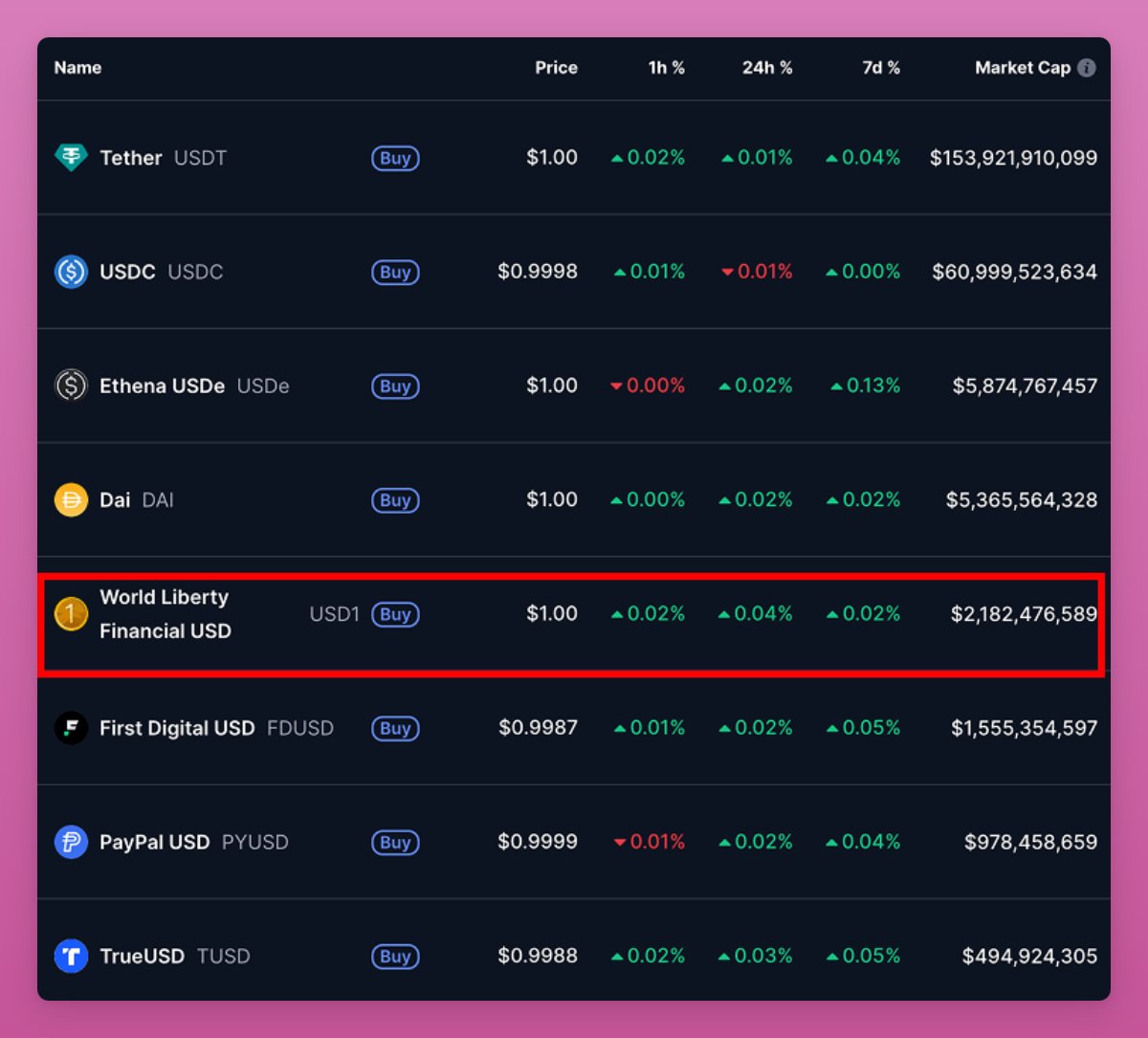
Task: Sort by the Market Cap column header
Action: (x=1023, y=68)
